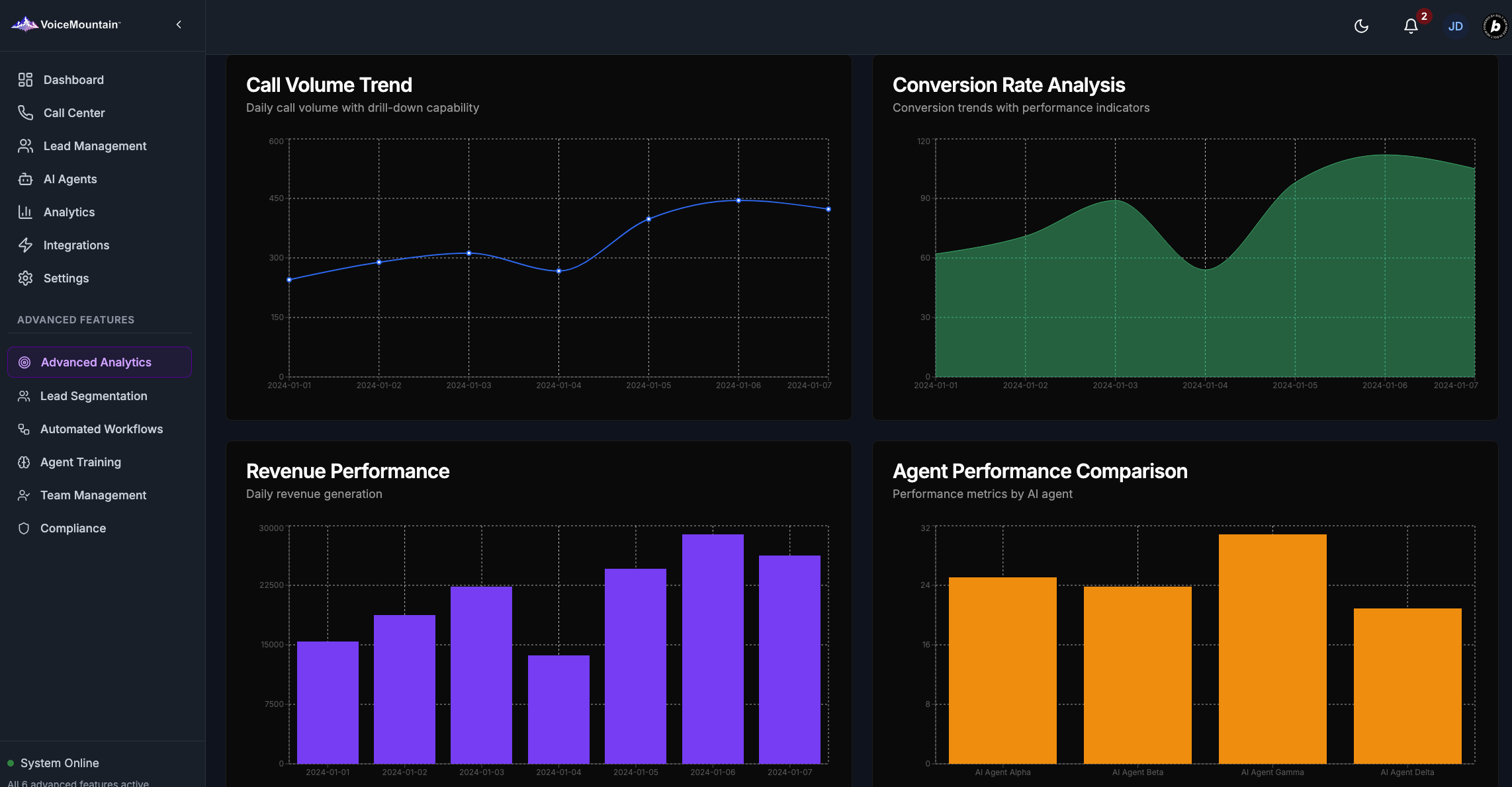Toggle dark mode moon icon

1361,26
